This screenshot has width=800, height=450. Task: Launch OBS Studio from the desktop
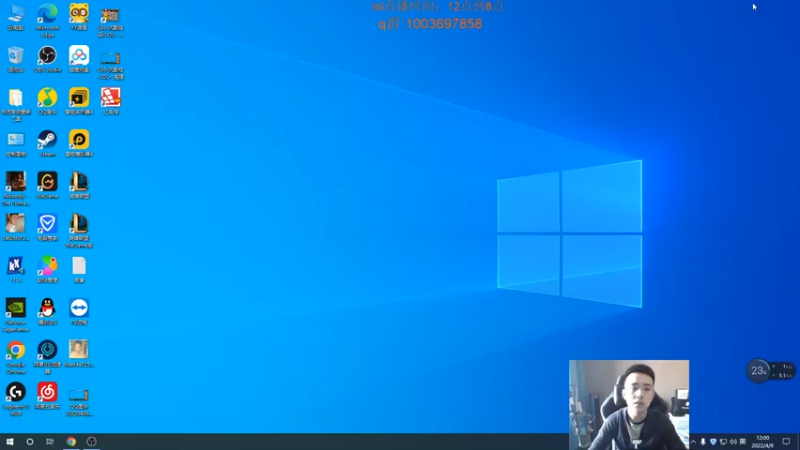[x=47, y=60]
